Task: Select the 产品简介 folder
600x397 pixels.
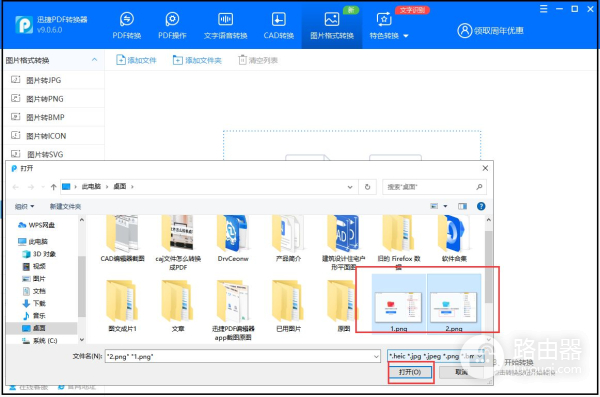Action: click(x=288, y=239)
